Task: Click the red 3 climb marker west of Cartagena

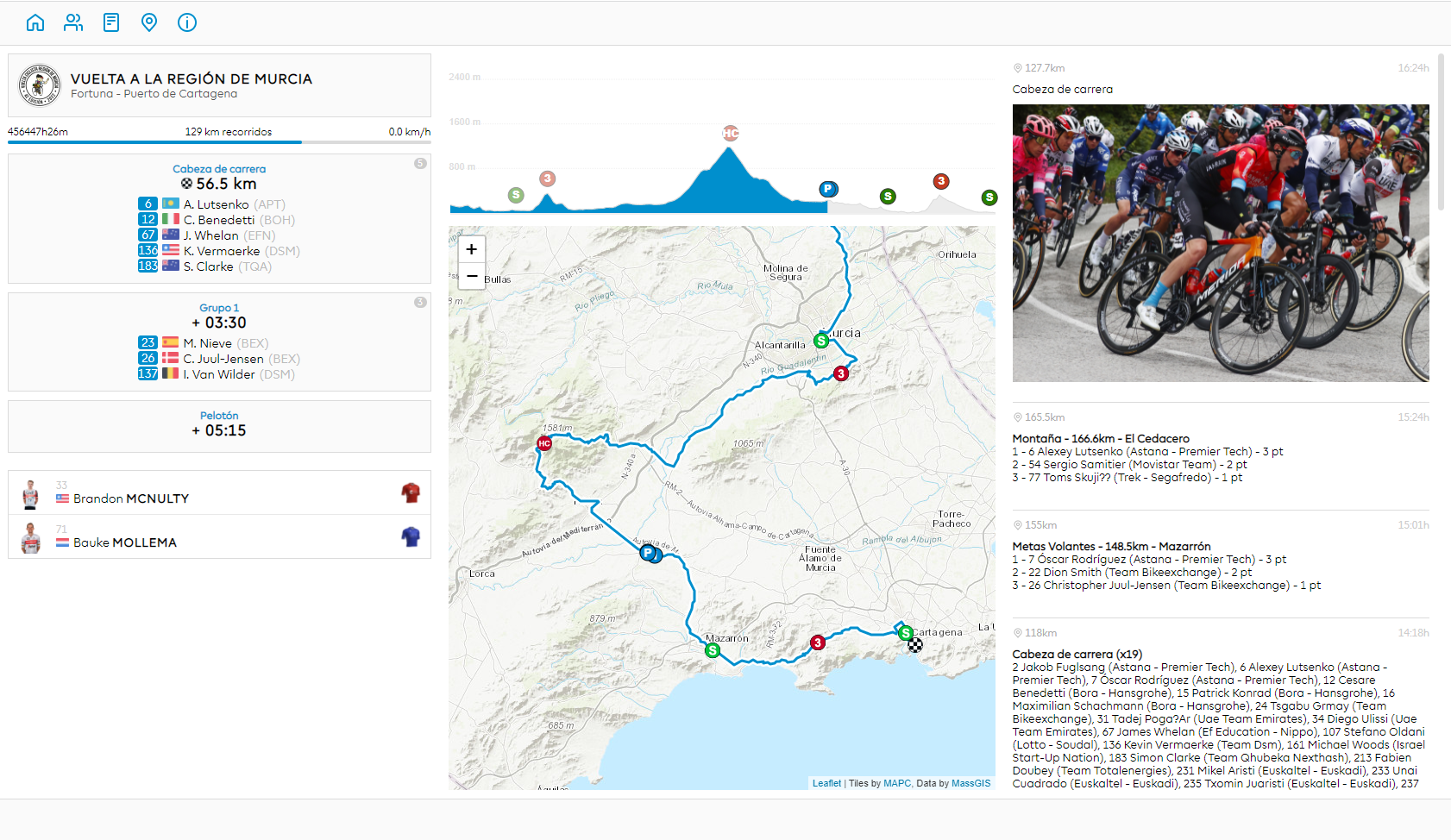Action: (x=818, y=643)
